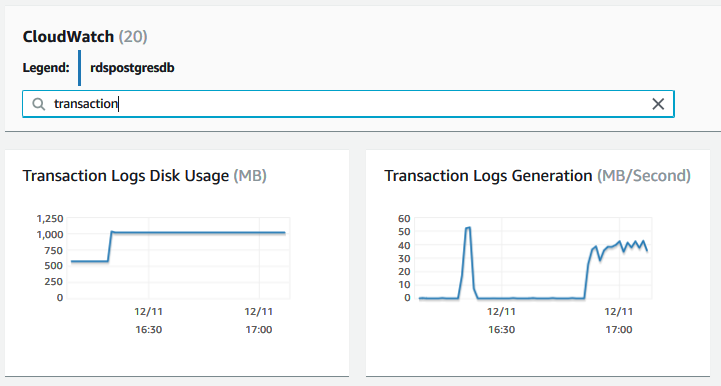Click the 60 y-axis label on Logs Generation
Viewport: 721px width, 386px height.
[x=404, y=219]
